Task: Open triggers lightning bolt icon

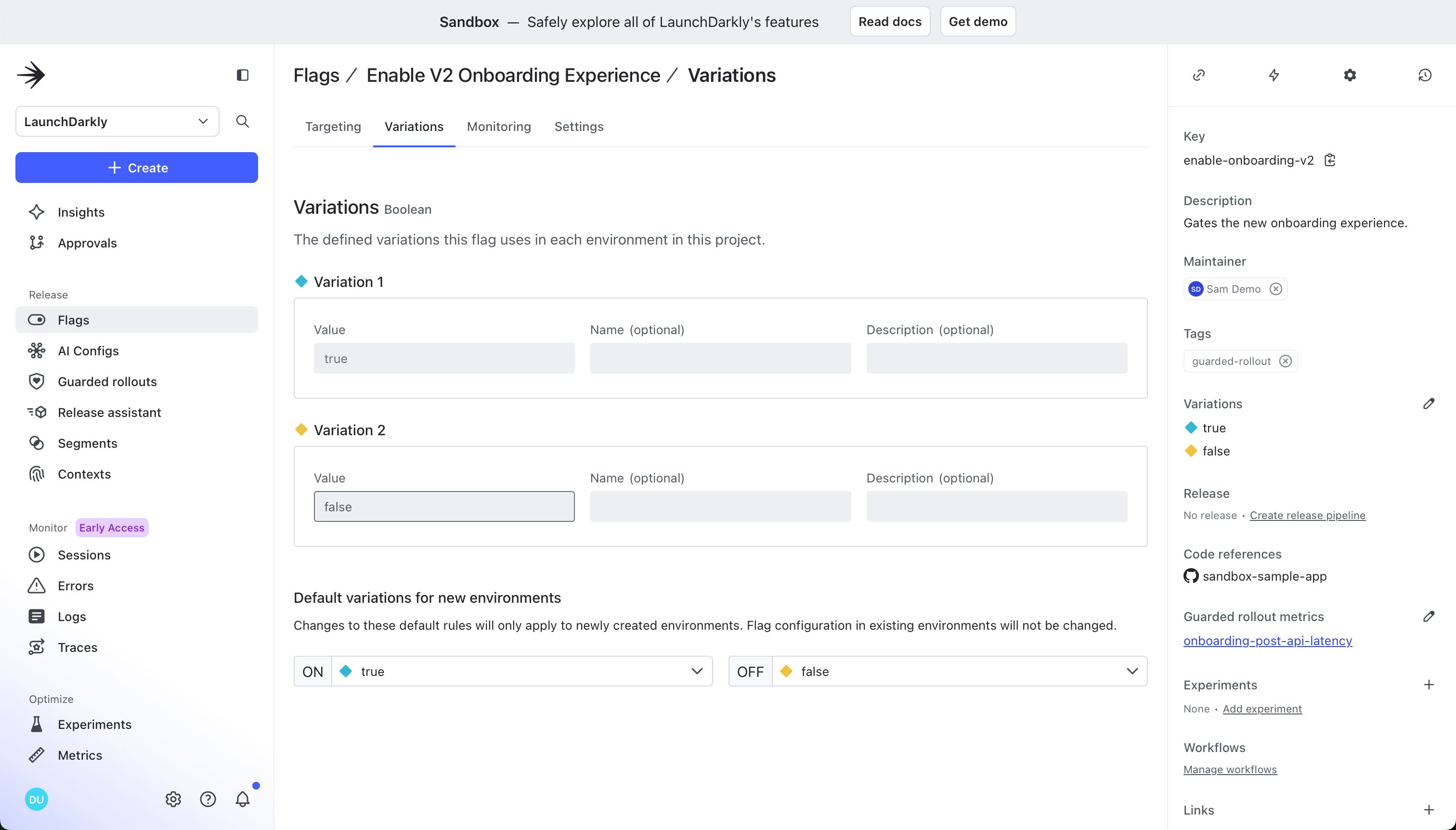Action: pos(1274,75)
